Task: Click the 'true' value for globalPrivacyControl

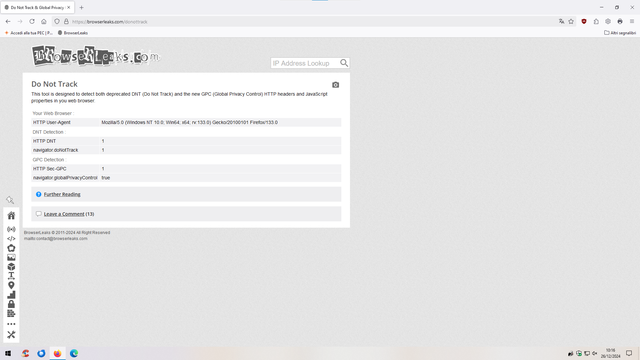Action: pyautogui.click(x=106, y=178)
